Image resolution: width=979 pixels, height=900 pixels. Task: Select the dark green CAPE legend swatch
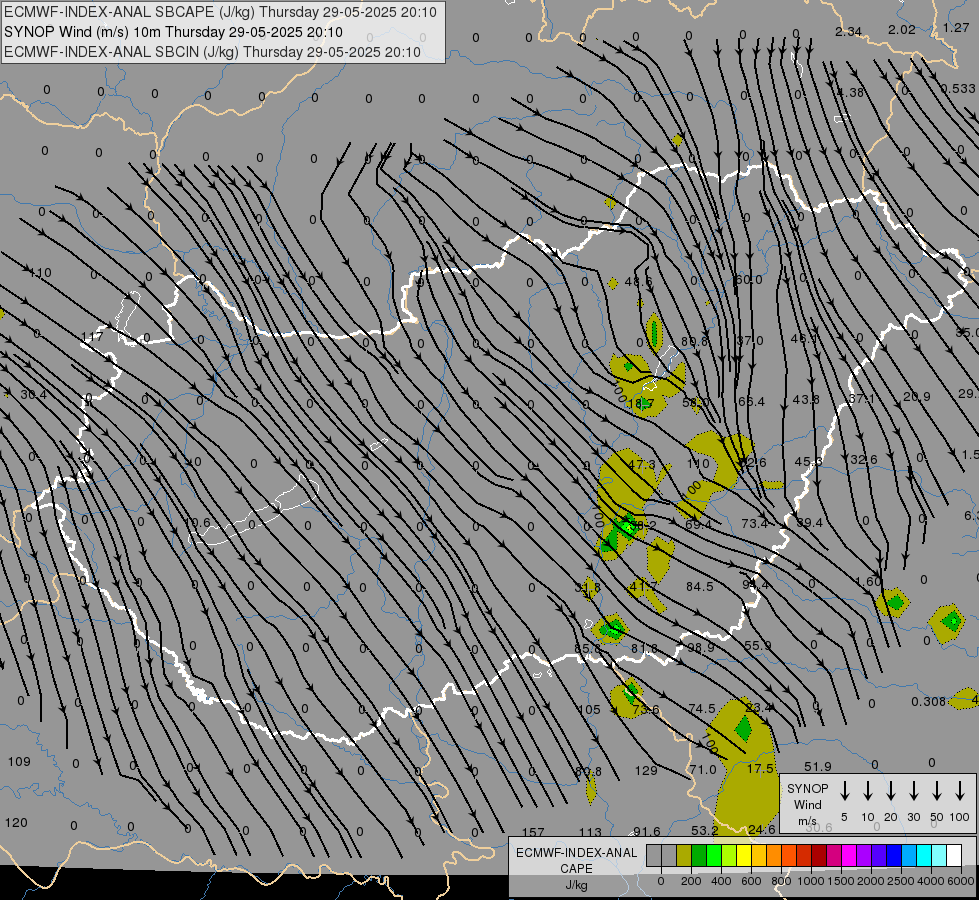(x=699, y=856)
